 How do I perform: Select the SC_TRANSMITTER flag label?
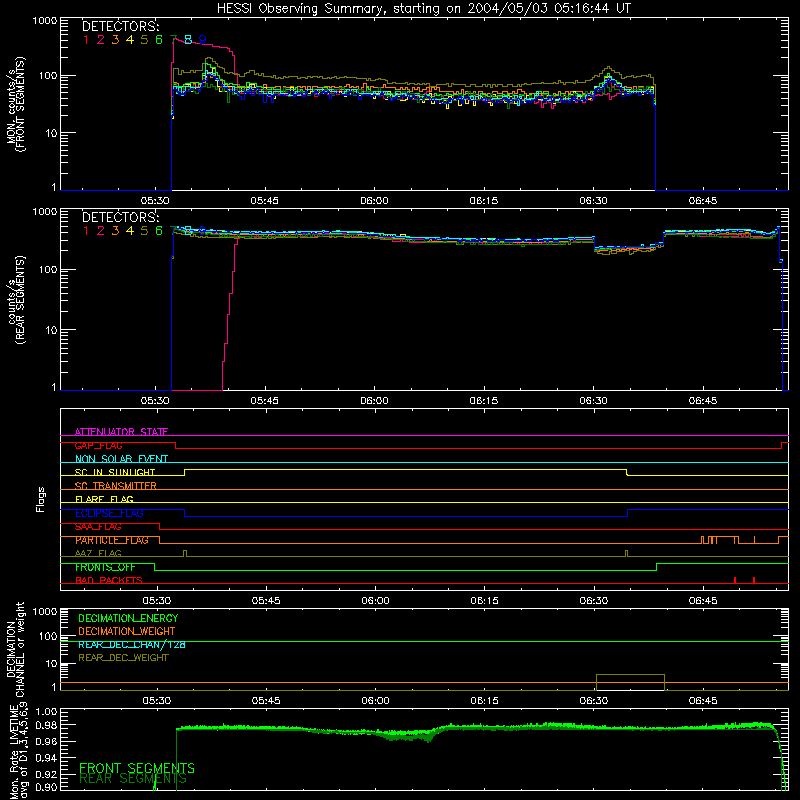pos(115,486)
